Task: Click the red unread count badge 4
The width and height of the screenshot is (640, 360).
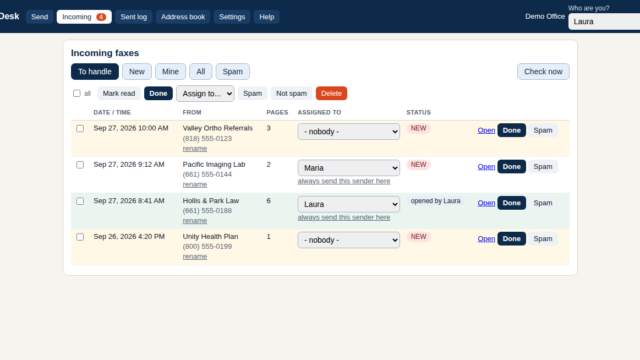Action: click(x=101, y=17)
